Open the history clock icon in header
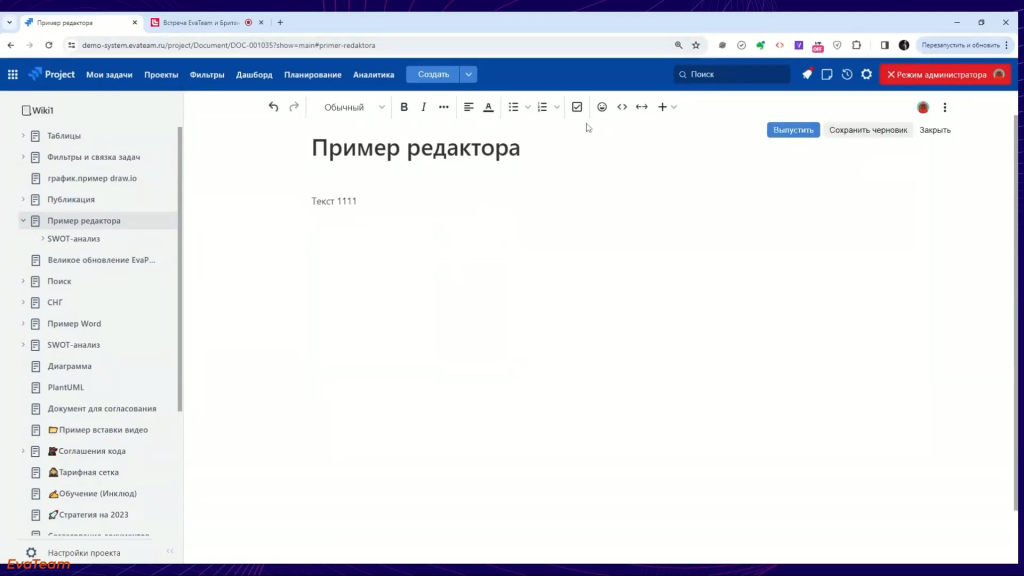Viewport: 1024px width, 576px height. point(847,74)
